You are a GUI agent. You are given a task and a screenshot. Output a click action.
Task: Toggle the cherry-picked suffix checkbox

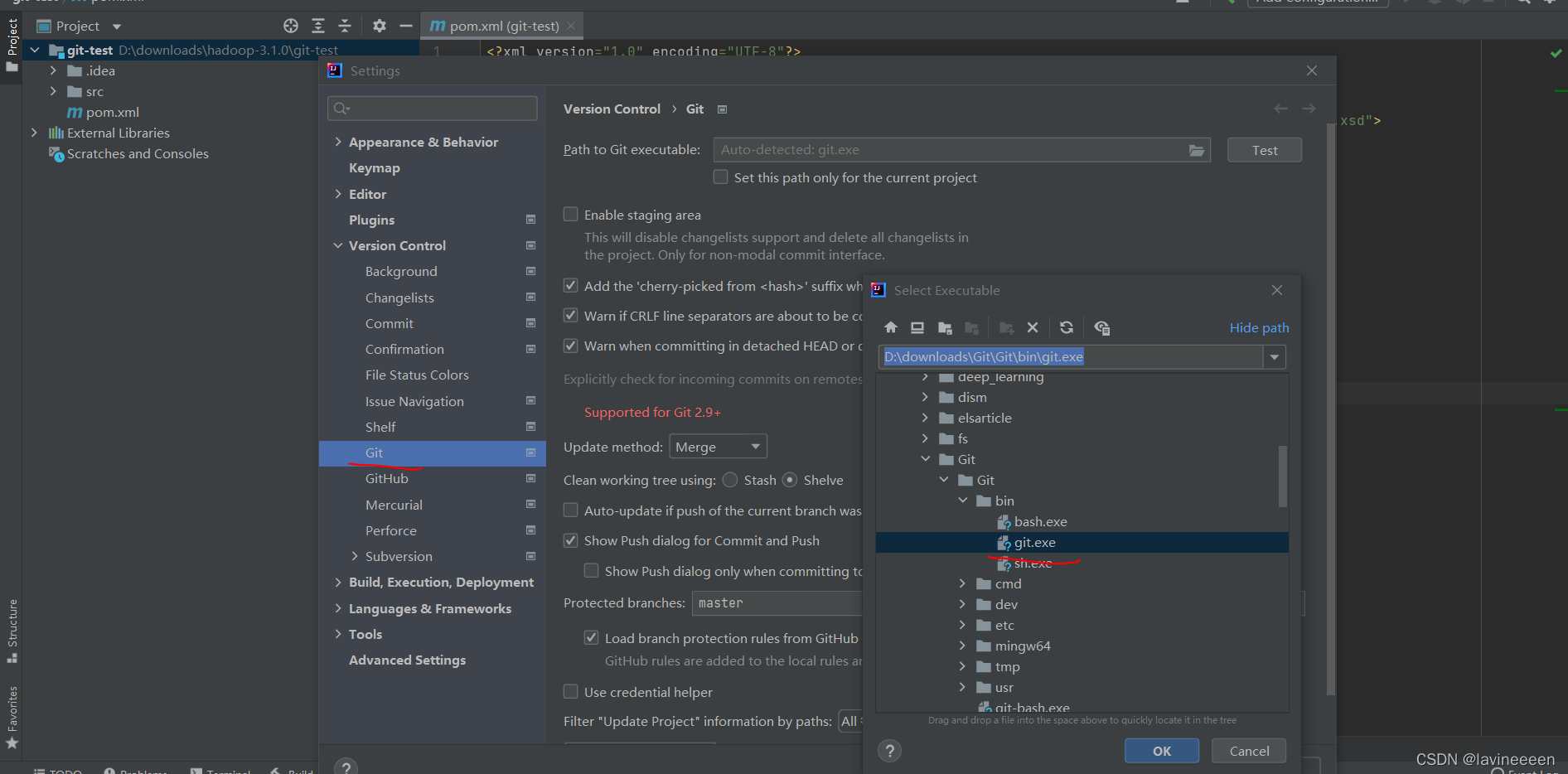571,286
